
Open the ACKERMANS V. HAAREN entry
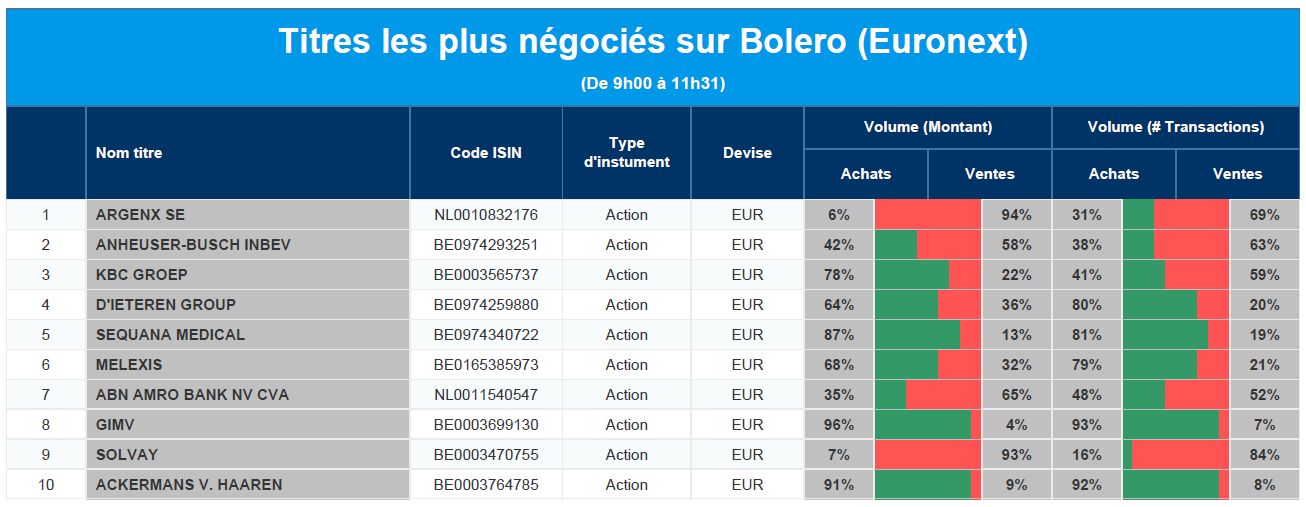[189, 485]
